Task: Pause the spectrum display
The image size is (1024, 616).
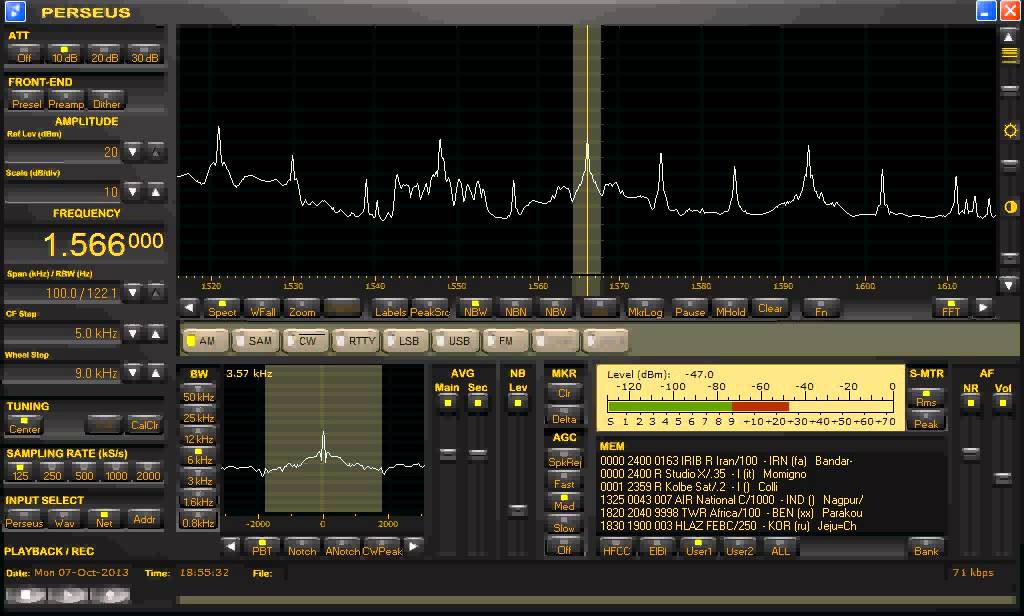Action: (690, 308)
